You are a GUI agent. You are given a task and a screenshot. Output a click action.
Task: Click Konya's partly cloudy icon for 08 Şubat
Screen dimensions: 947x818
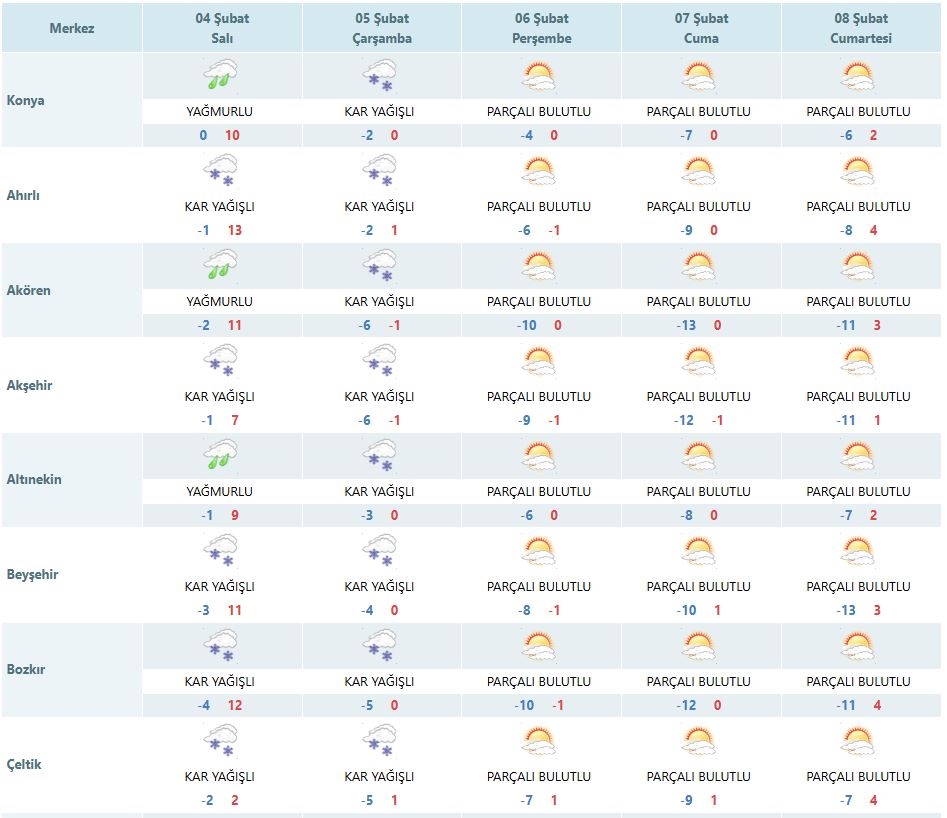tap(858, 76)
